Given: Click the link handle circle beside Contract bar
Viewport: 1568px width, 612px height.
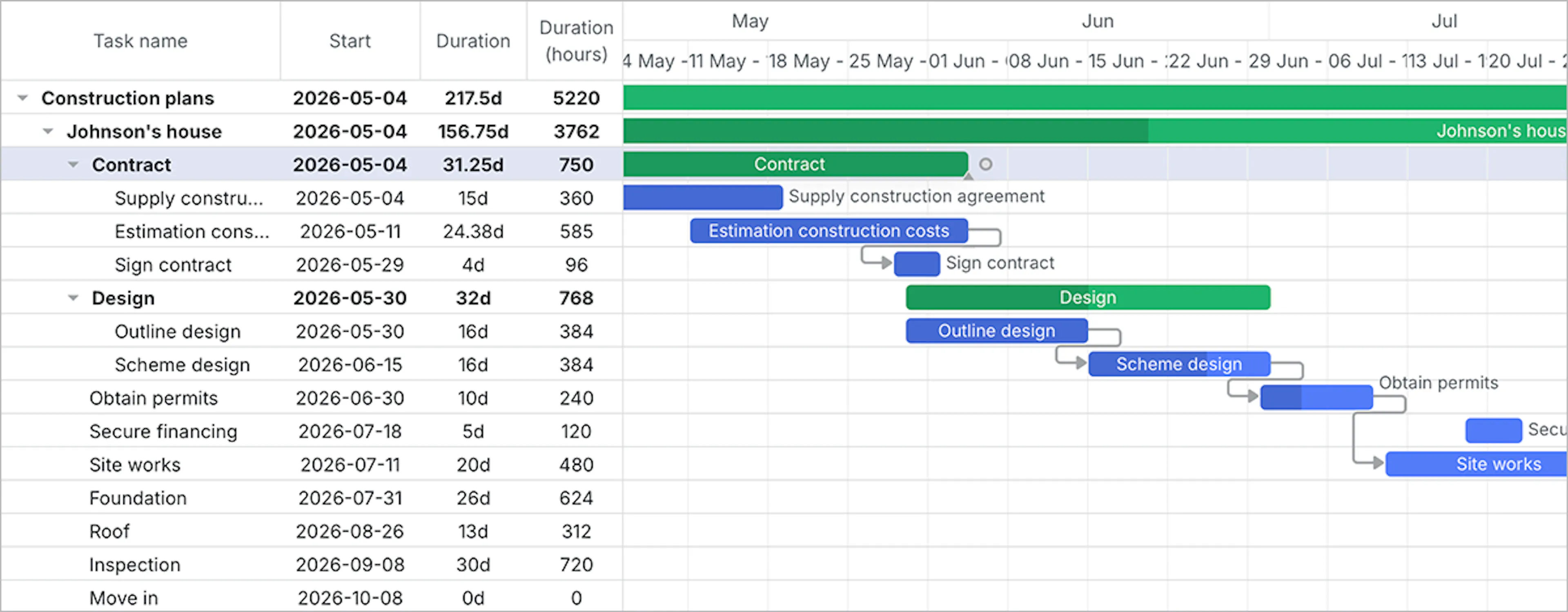Looking at the screenshot, I should [985, 164].
